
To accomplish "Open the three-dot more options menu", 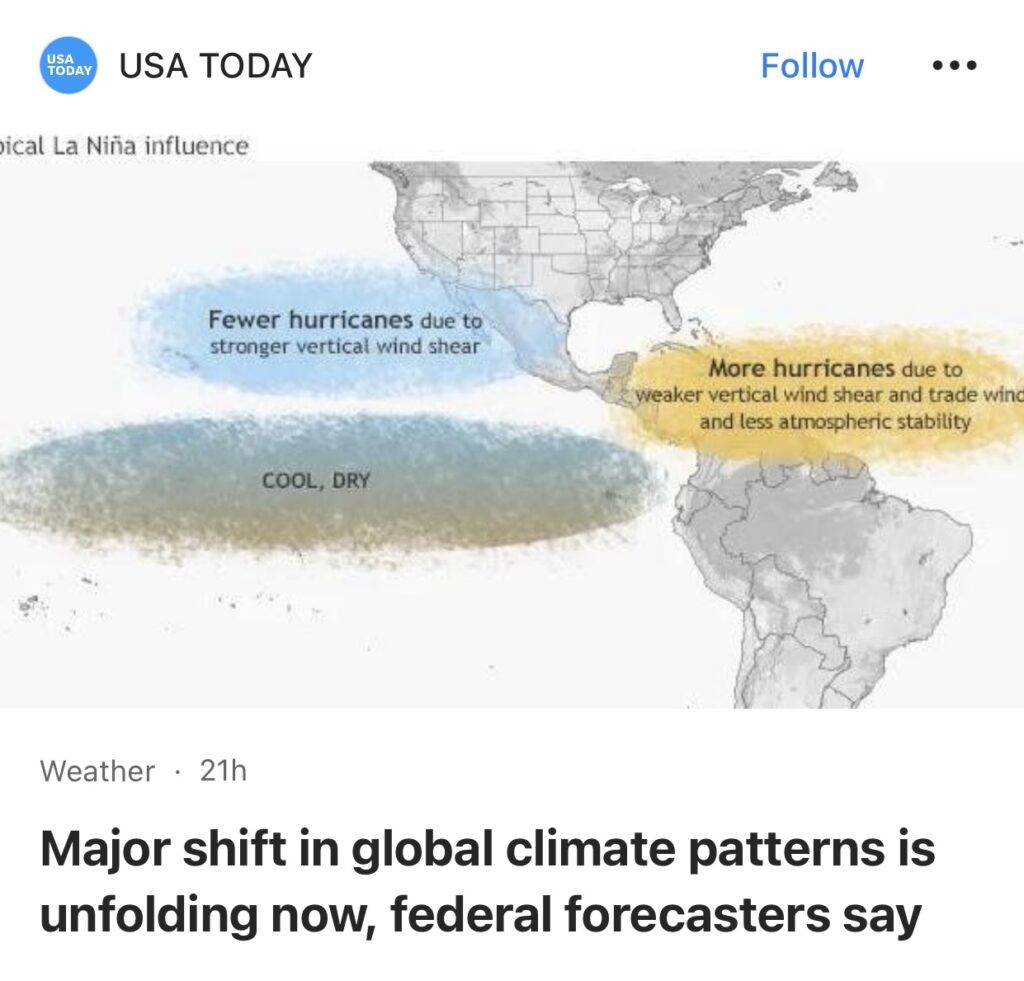I will (x=953, y=66).
